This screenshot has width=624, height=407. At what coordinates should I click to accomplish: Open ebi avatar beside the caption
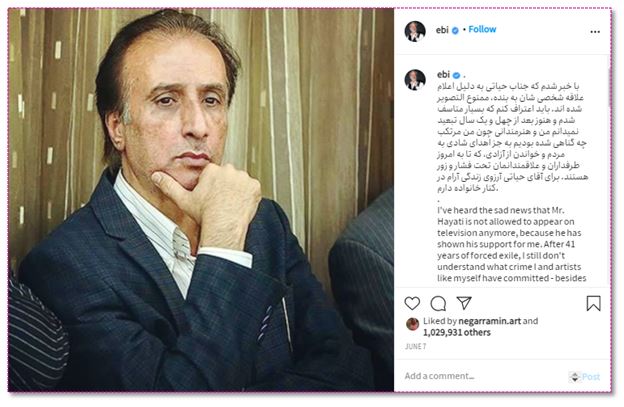click(415, 79)
